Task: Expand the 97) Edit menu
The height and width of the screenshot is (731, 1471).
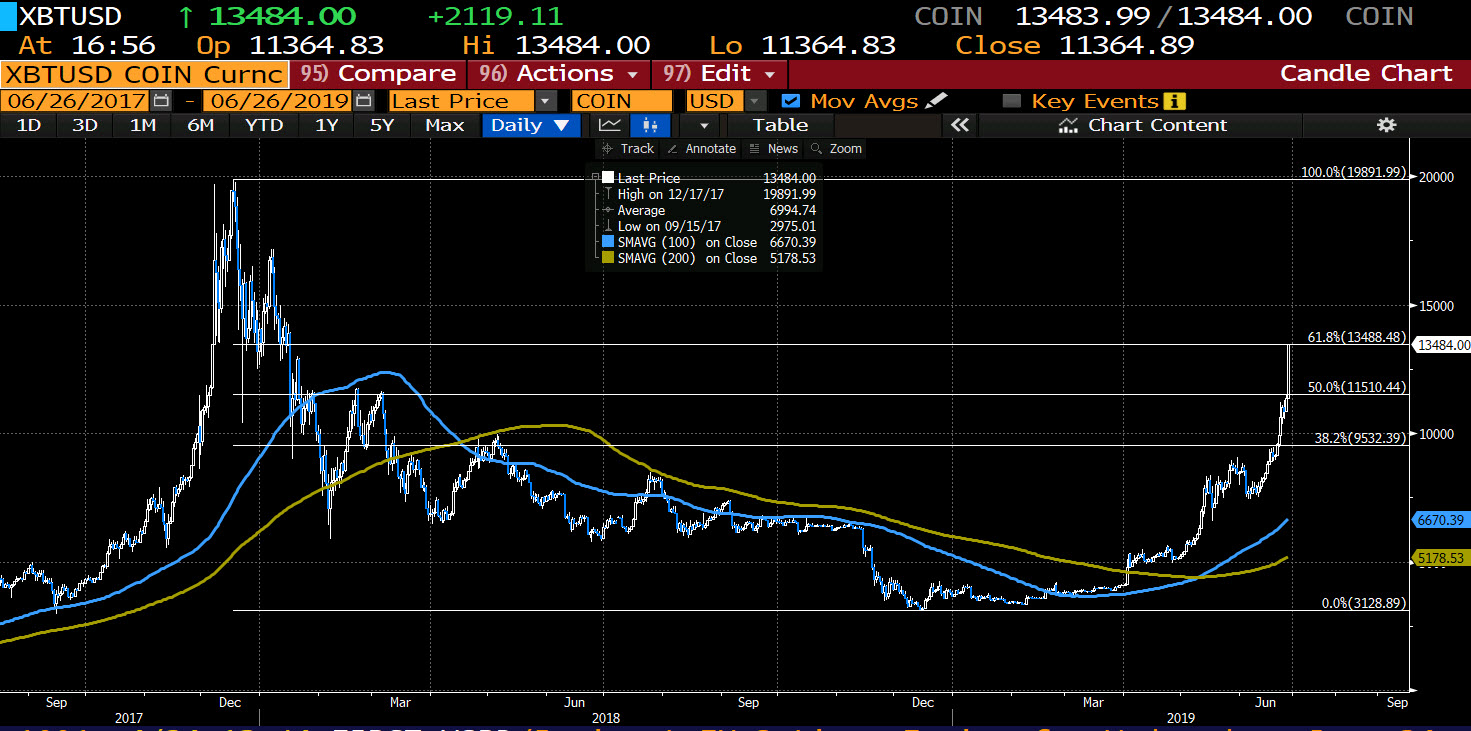Action: tap(720, 74)
